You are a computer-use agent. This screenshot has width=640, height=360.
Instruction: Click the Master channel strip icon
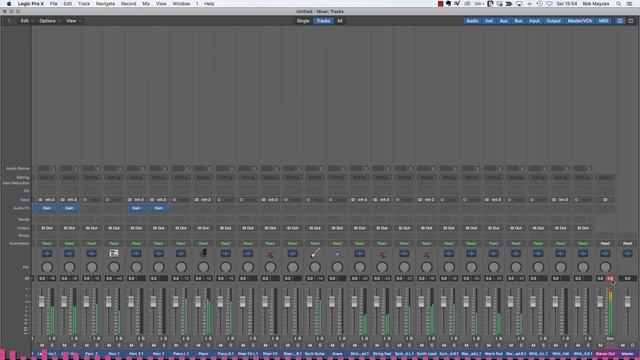click(627, 253)
